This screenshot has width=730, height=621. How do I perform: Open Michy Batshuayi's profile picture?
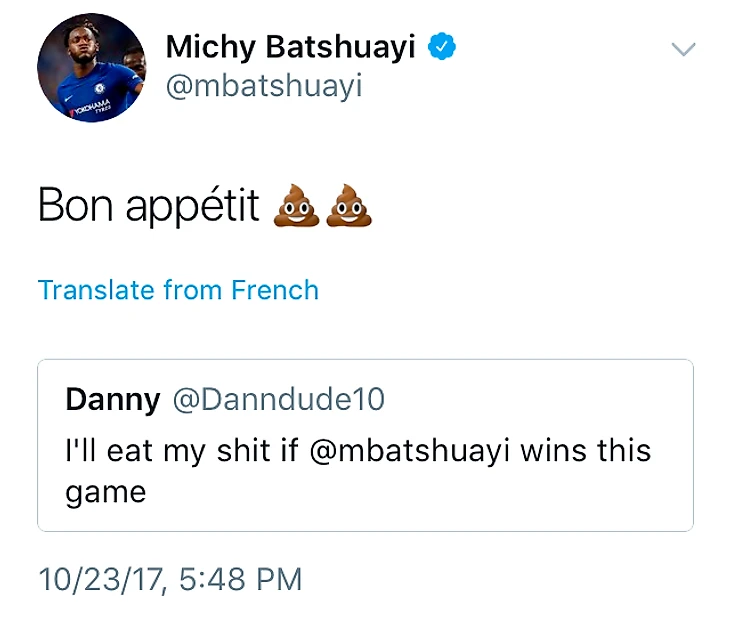[x=91, y=68]
